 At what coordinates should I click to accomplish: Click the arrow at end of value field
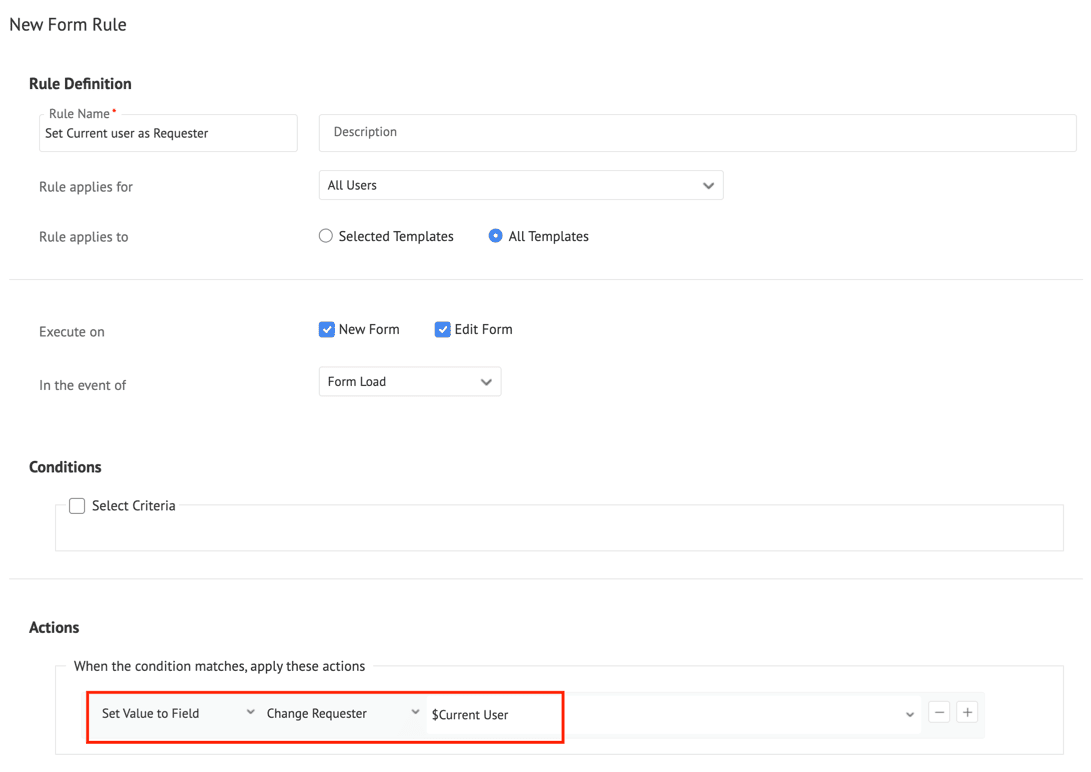(x=909, y=715)
